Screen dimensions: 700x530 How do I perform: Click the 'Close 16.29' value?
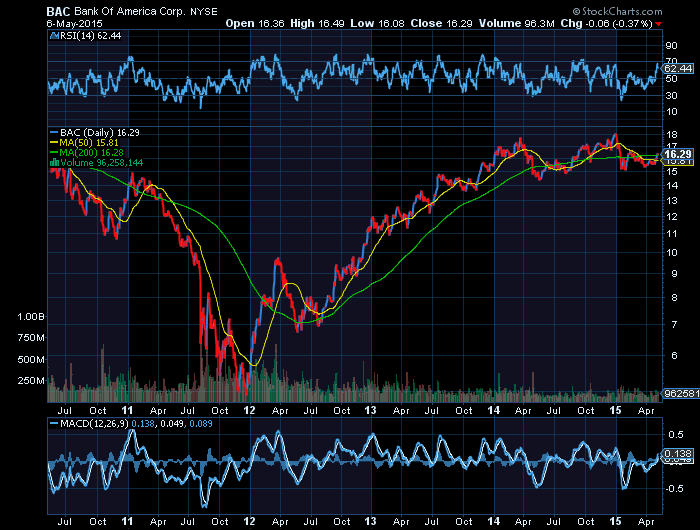[x=441, y=24]
